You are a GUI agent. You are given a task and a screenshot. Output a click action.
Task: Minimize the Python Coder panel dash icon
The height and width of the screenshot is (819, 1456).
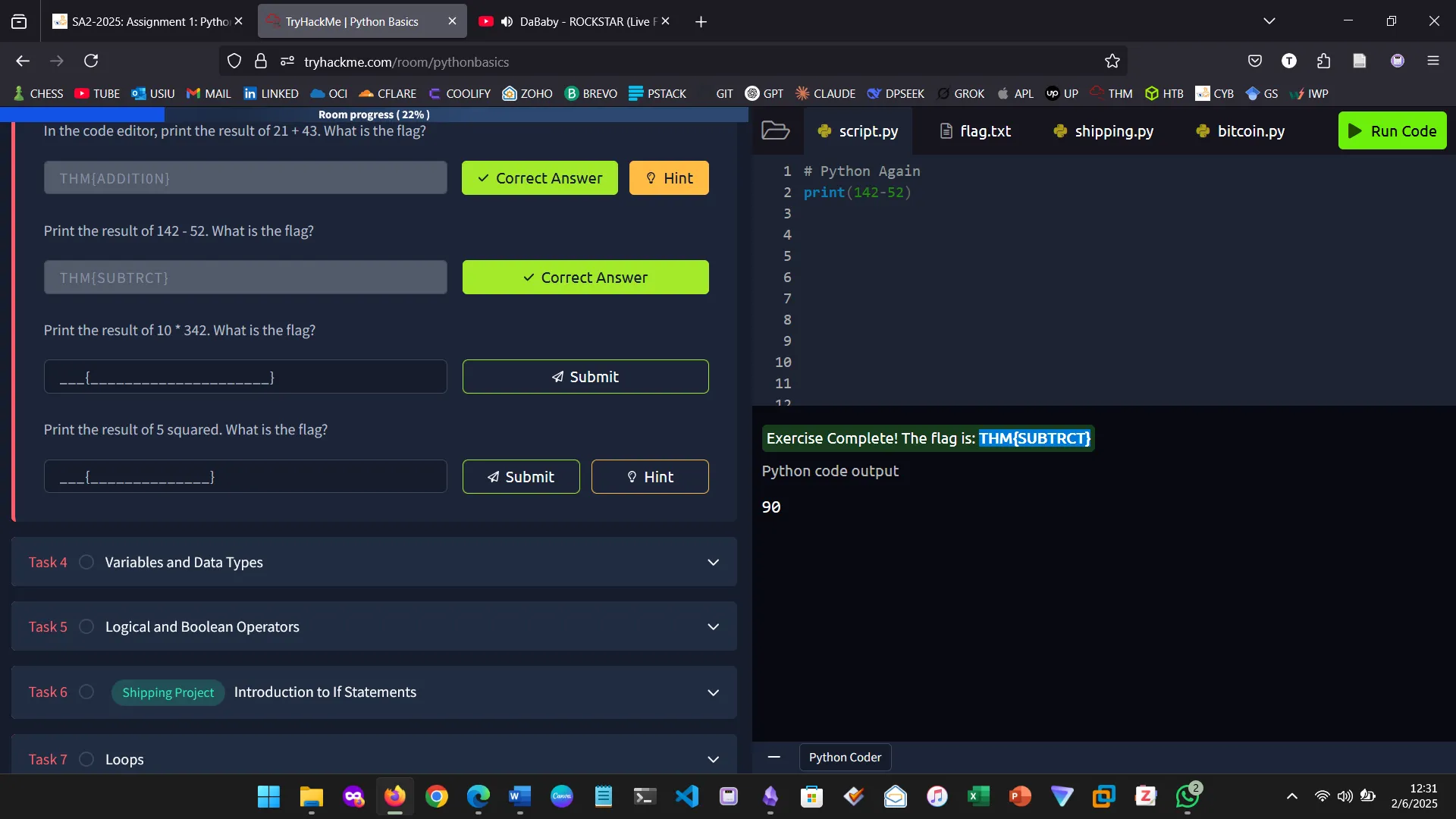[x=773, y=757]
